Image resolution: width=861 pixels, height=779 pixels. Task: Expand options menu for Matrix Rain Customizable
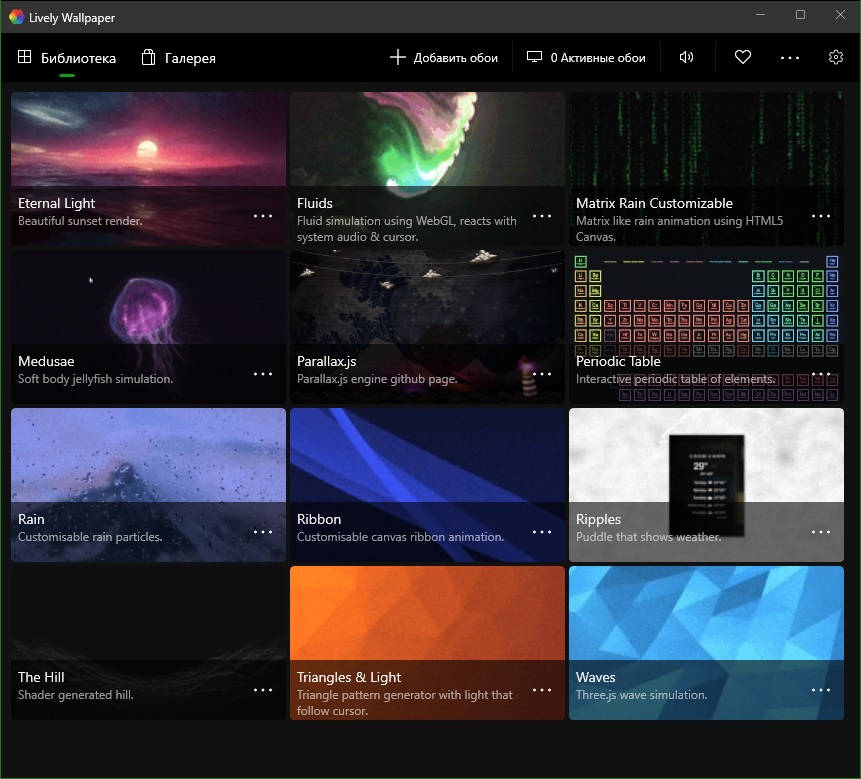pyautogui.click(x=821, y=216)
